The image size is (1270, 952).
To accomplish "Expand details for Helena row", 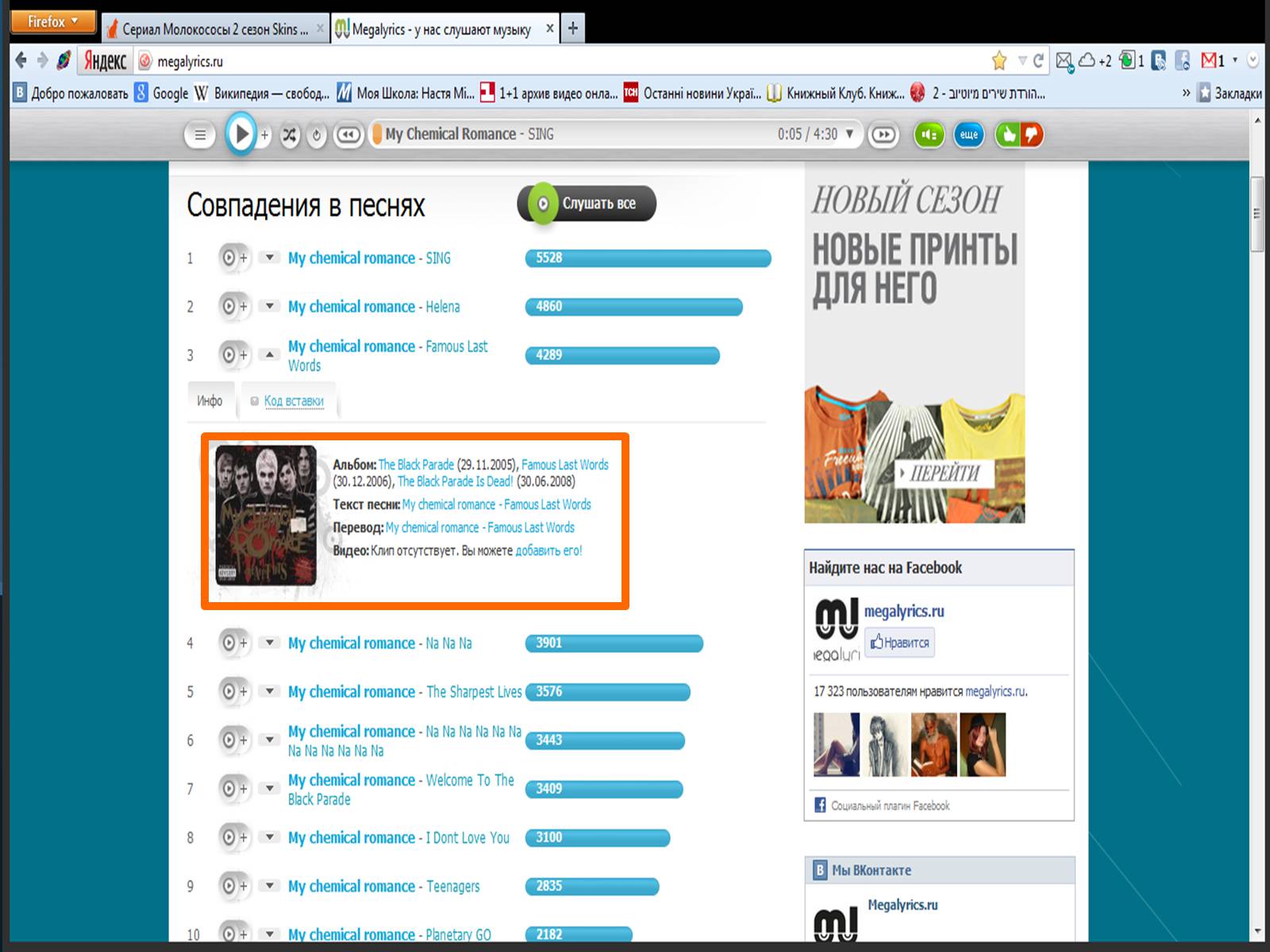I will (270, 305).
